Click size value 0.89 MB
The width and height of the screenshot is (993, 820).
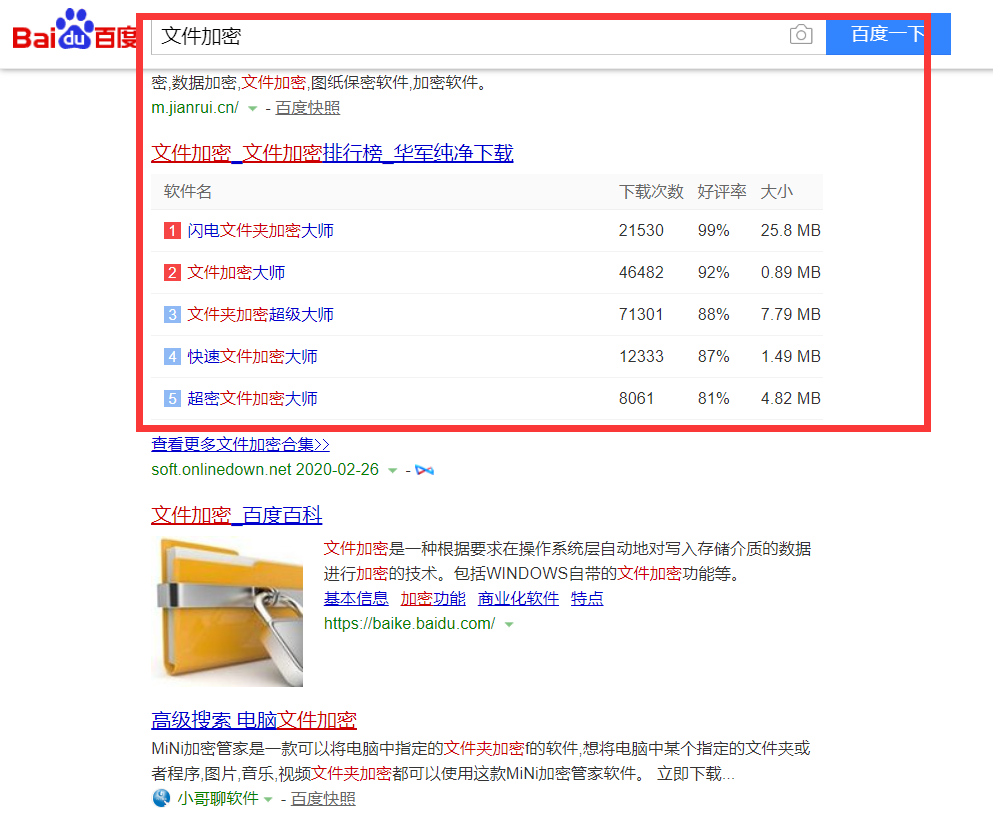pyautogui.click(x=790, y=272)
